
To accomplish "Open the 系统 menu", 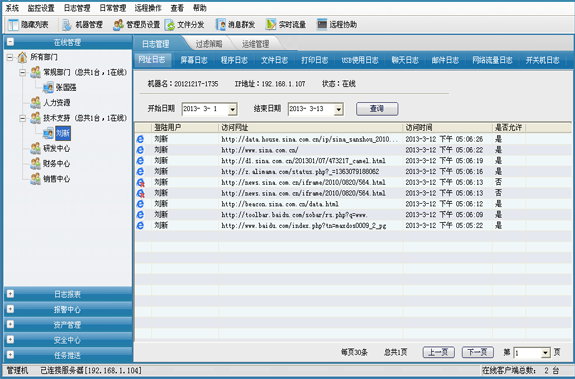I will pyautogui.click(x=12, y=8).
